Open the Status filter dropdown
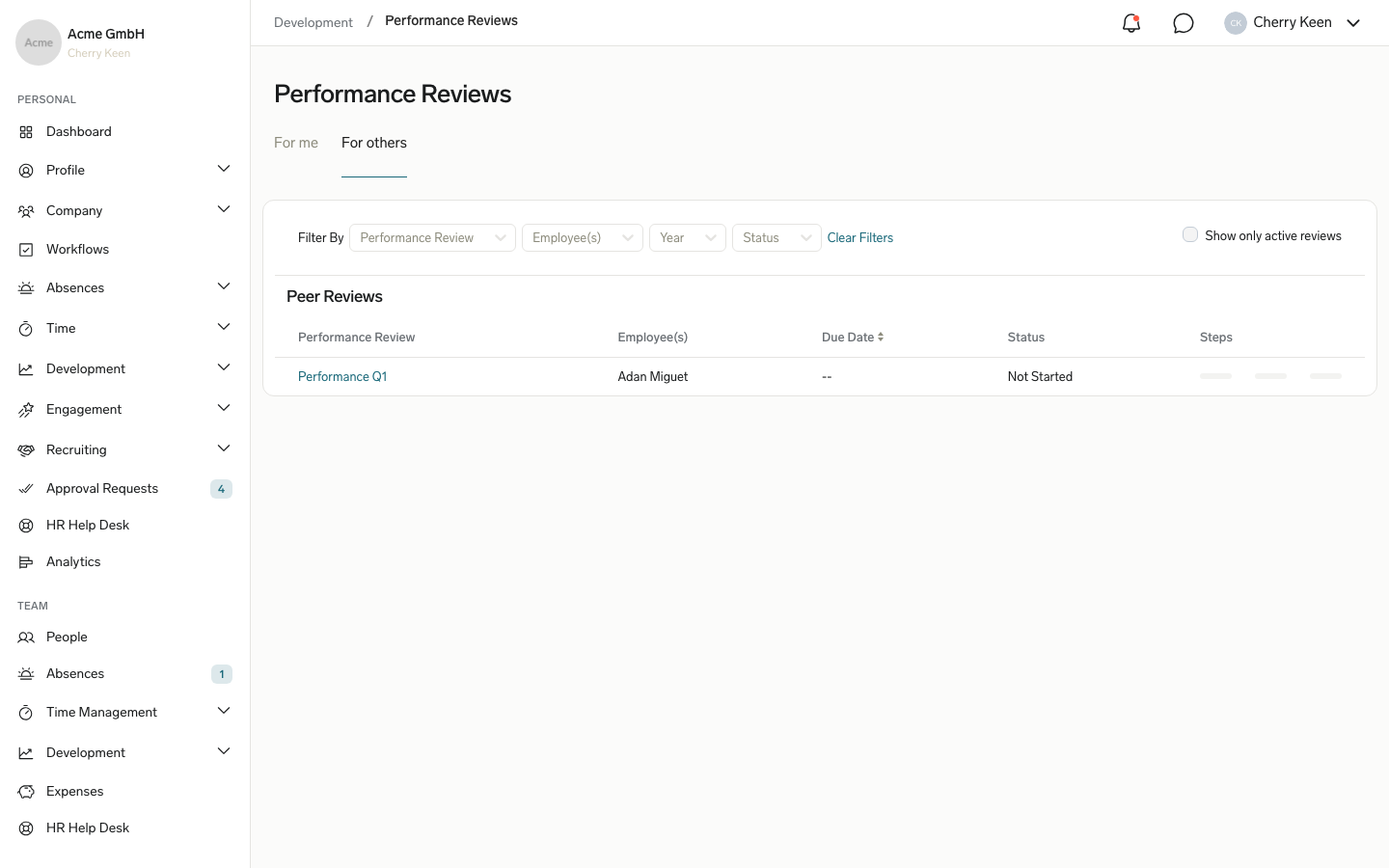The width and height of the screenshot is (1389, 868). (776, 238)
